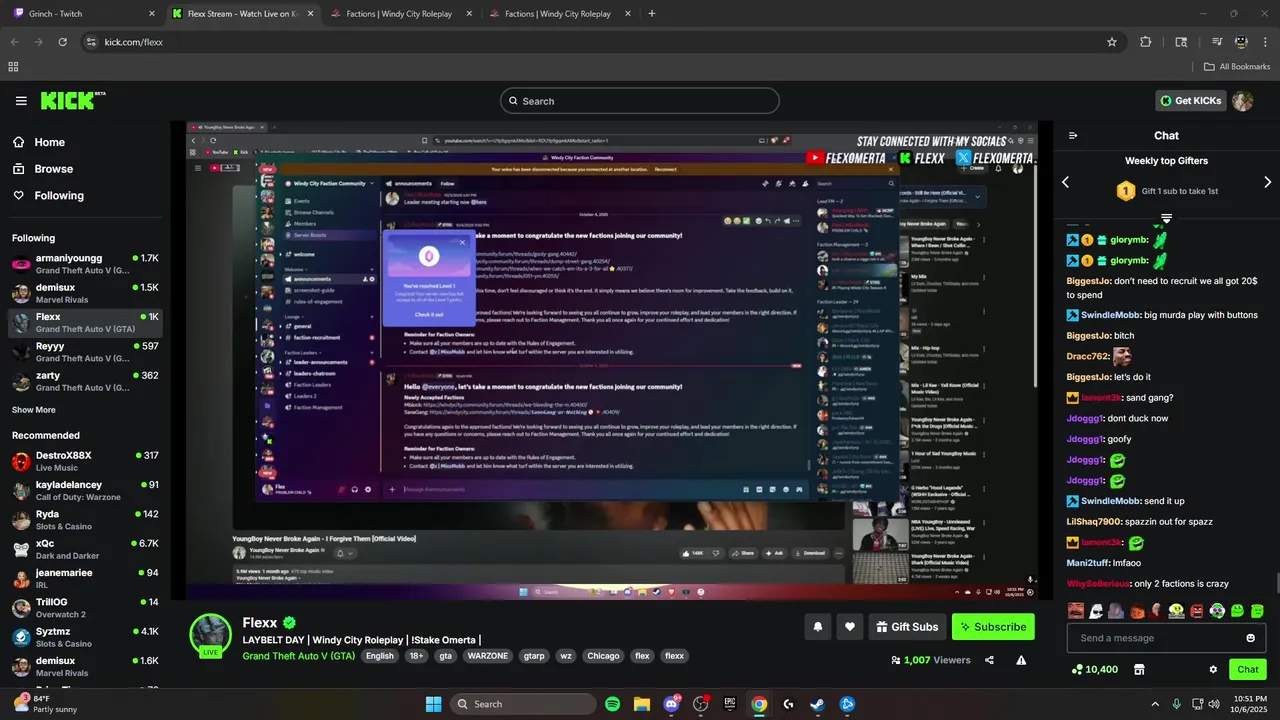Viewport: 1280px width, 720px height.
Task: Click the Flexx stream video player
Action: (x=612, y=360)
